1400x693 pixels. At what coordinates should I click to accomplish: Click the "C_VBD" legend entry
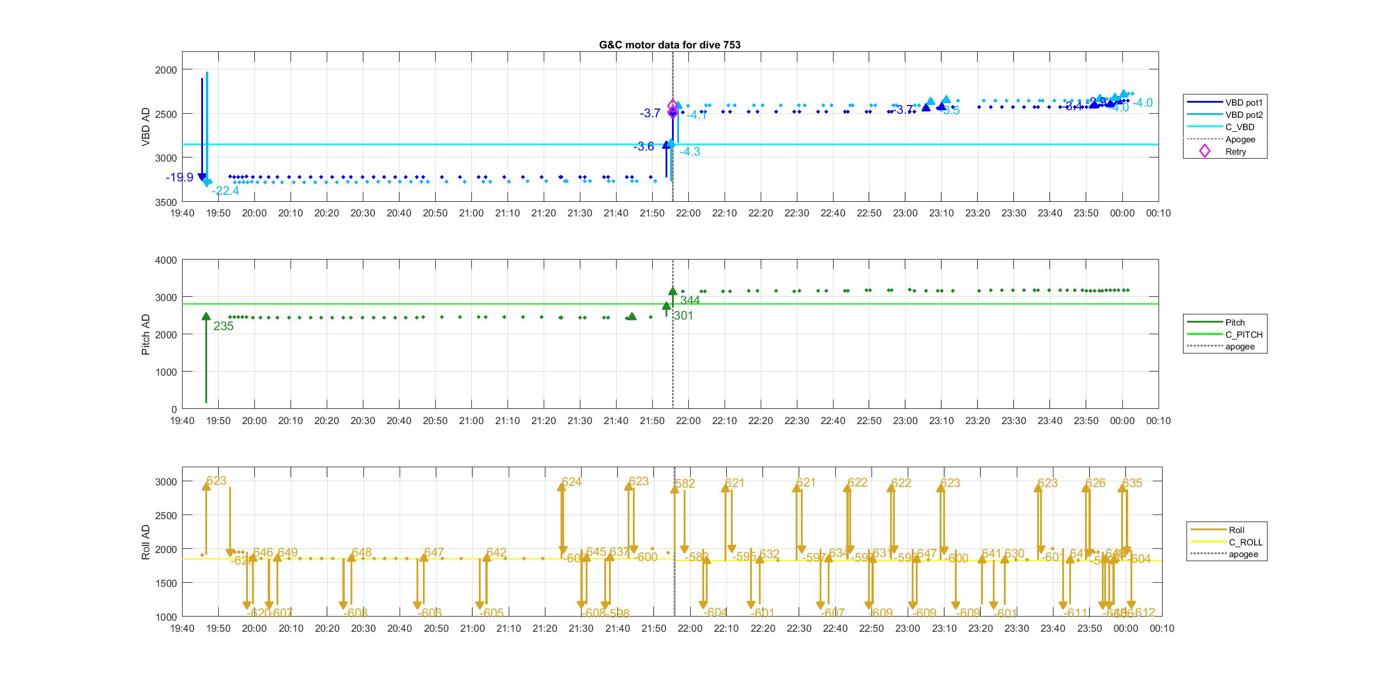click(1240, 127)
